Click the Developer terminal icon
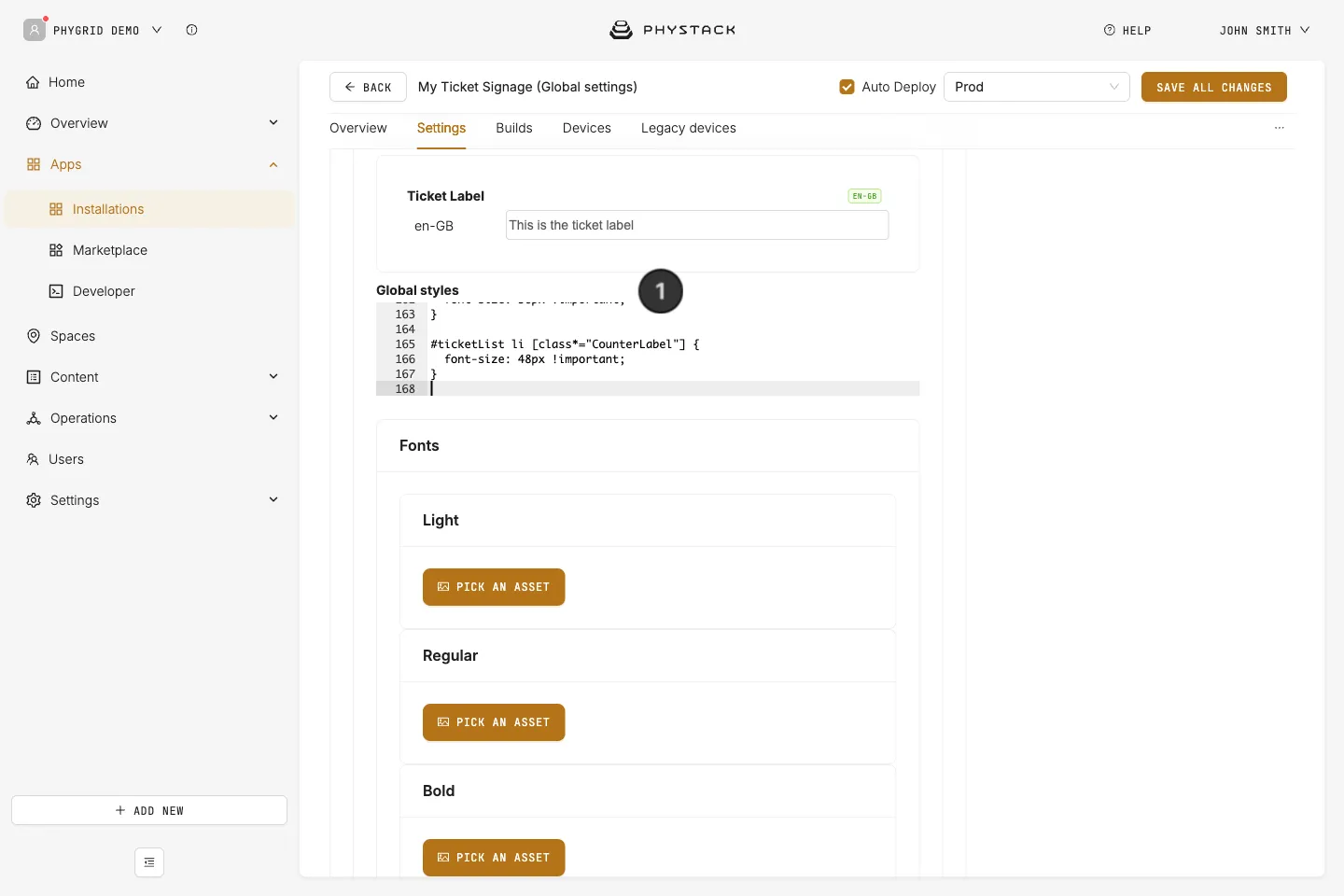Image resolution: width=1344 pixels, height=896 pixels. [x=56, y=291]
